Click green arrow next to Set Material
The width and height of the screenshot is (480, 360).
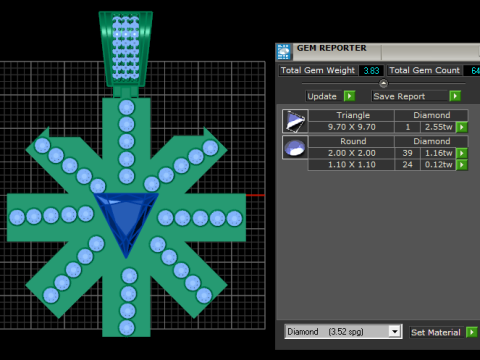coord(472,332)
